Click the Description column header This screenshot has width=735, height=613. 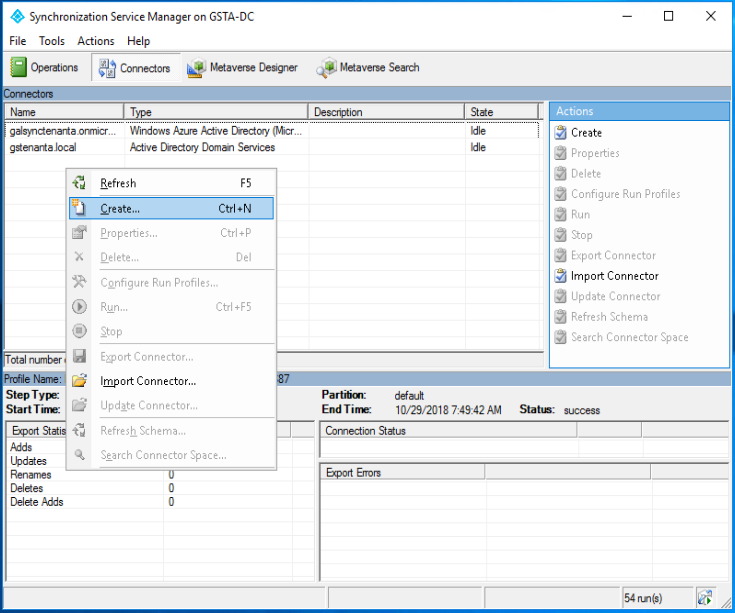[x=386, y=112]
